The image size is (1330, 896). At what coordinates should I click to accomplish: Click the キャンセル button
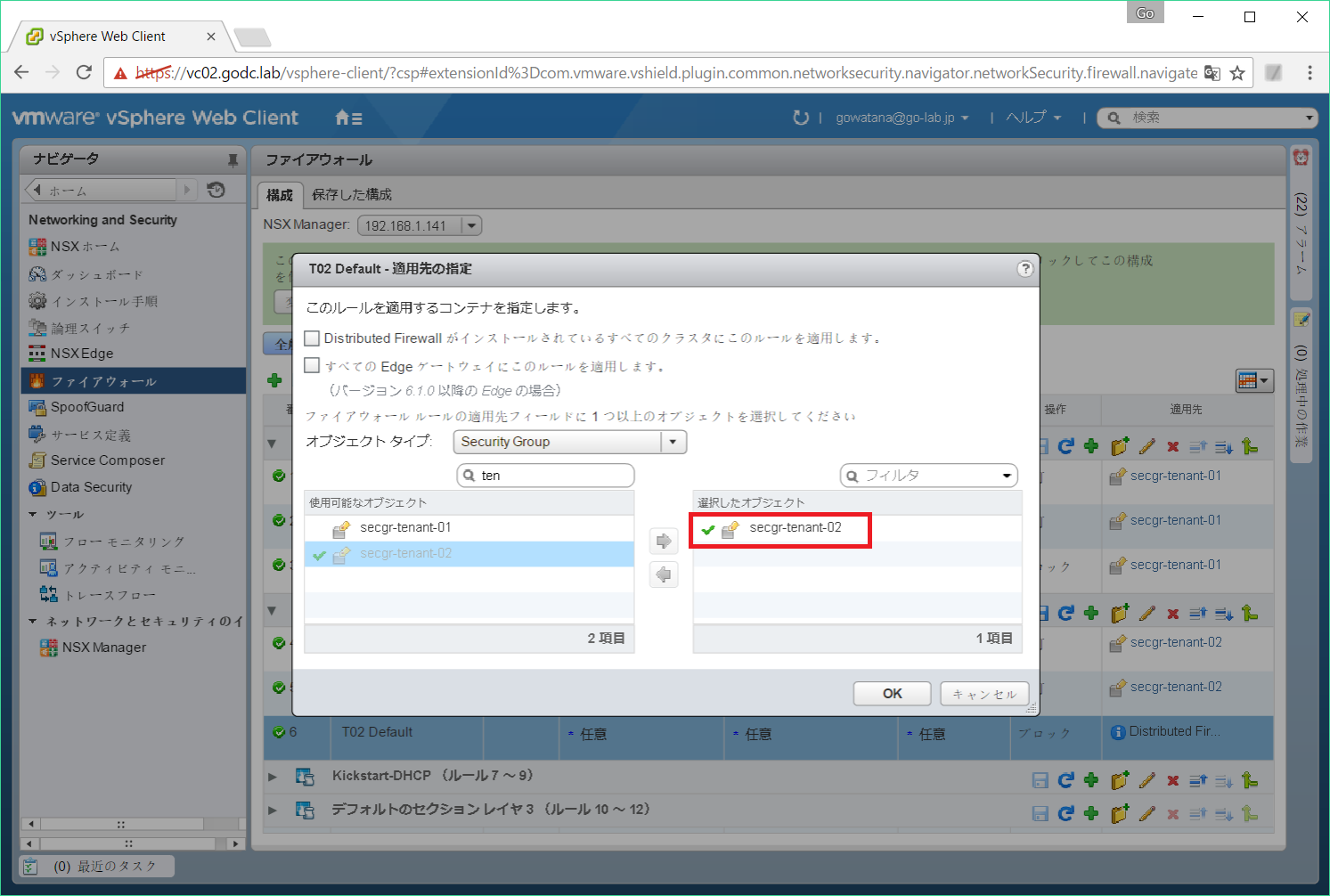[984, 694]
